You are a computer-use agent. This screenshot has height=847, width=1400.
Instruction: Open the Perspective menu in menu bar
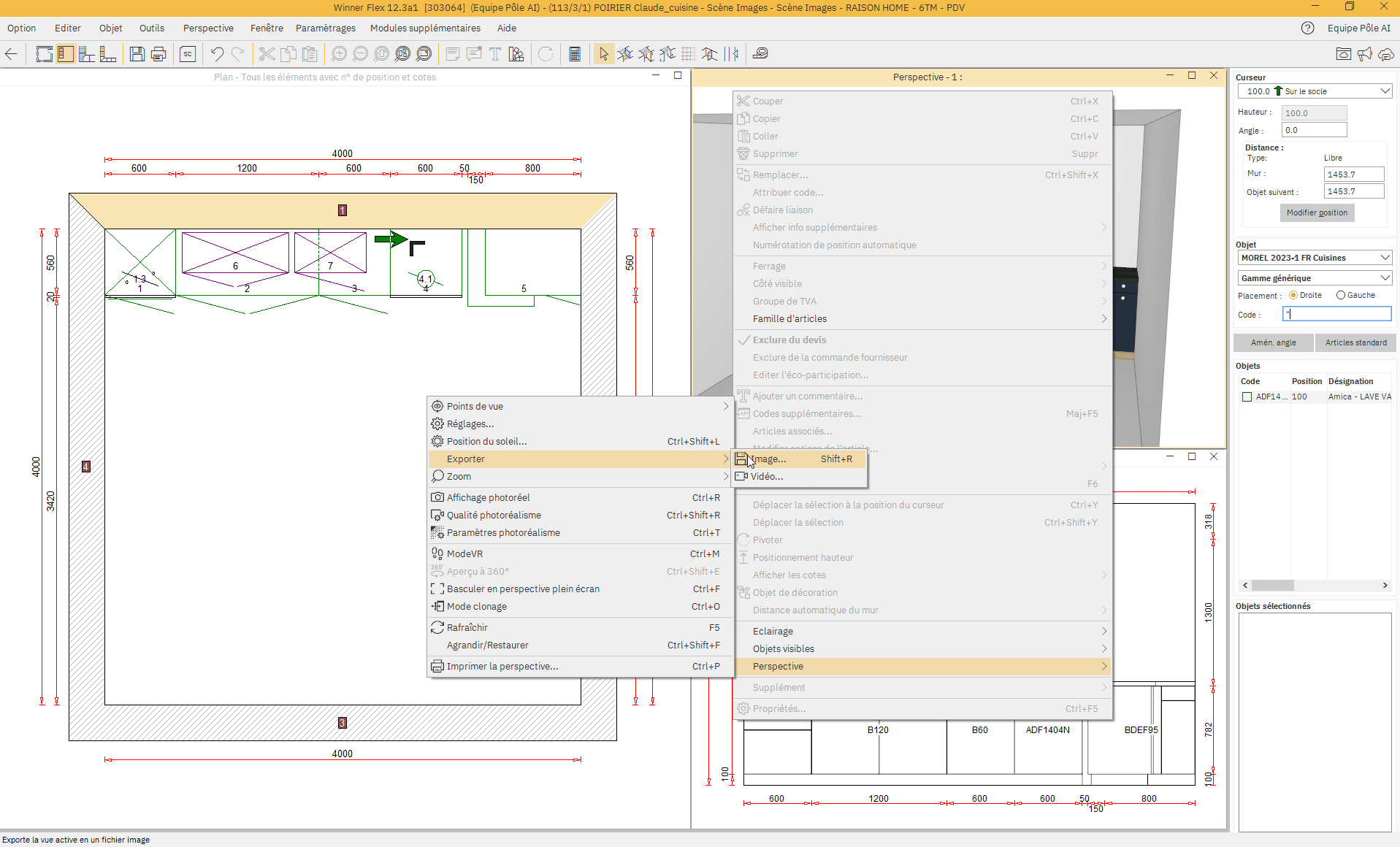click(208, 28)
